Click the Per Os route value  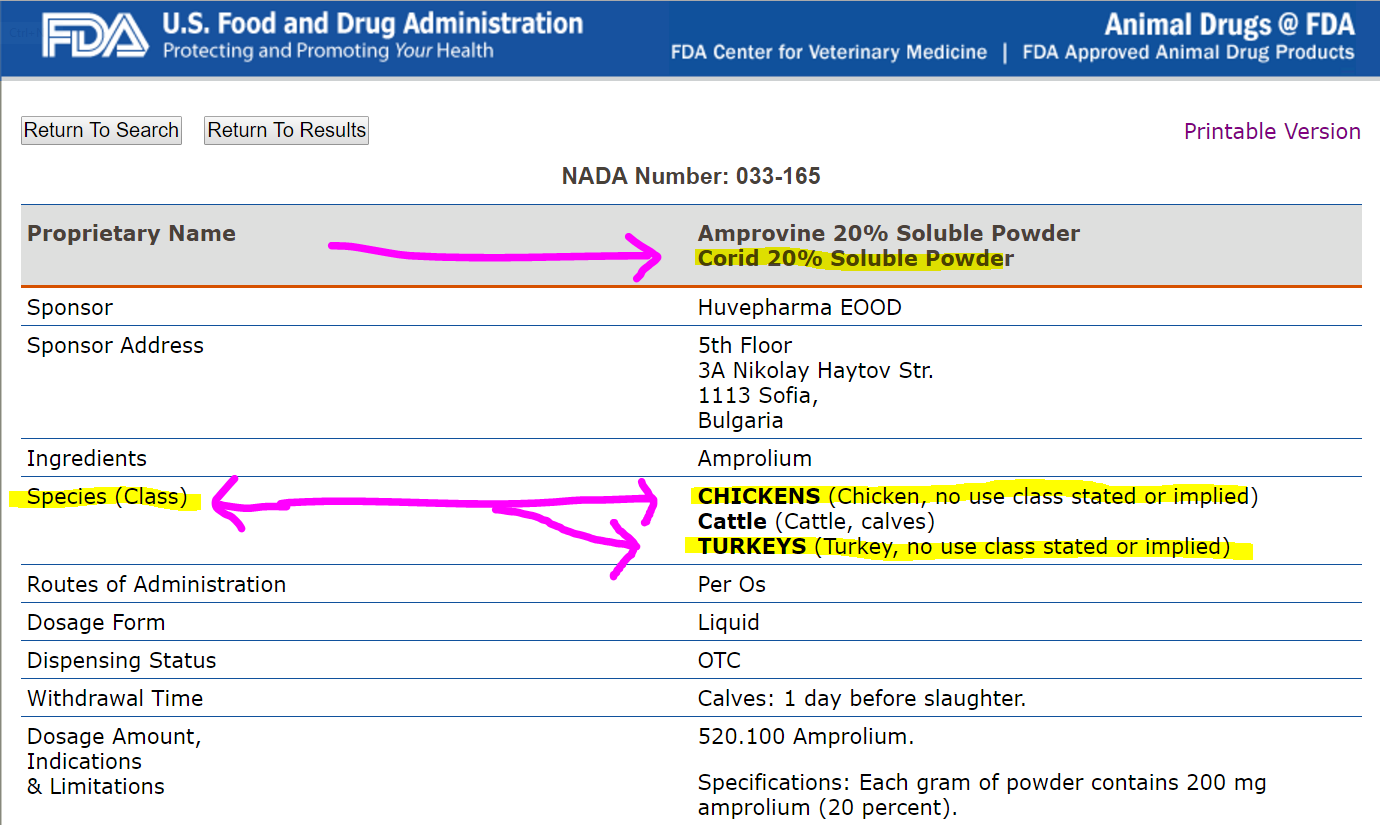(x=731, y=585)
